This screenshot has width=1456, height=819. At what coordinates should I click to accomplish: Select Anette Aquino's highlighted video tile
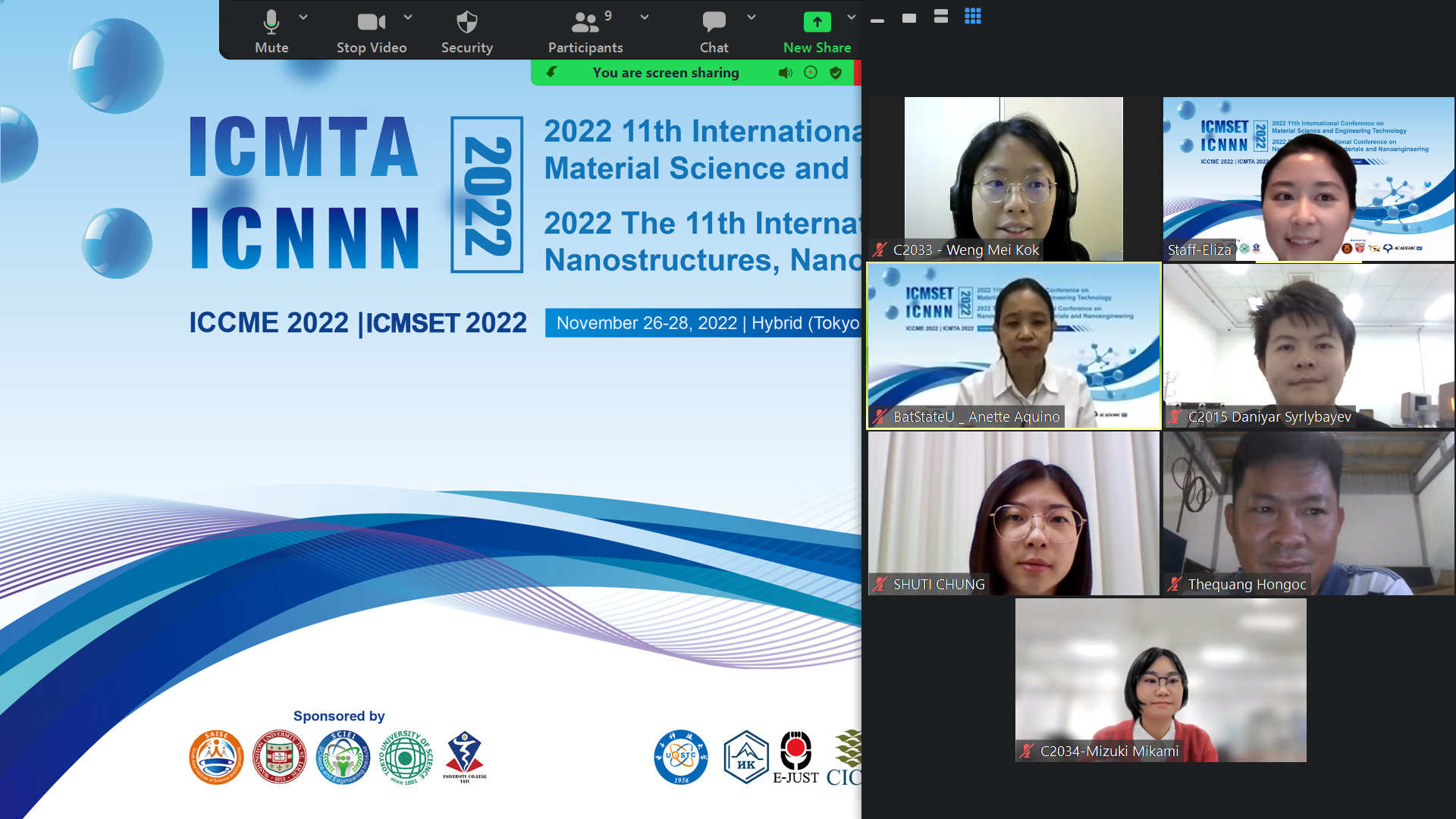point(1013,346)
